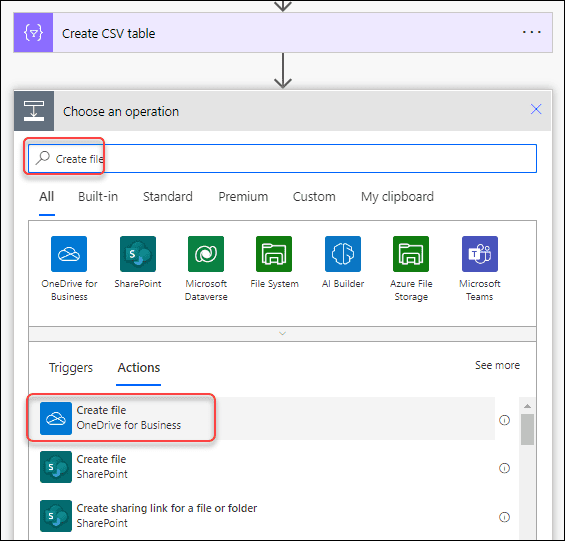The width and height of the screenshot is (565, 541).
Task: Show info for SharePoint Create file action
Action: [504, 468]
